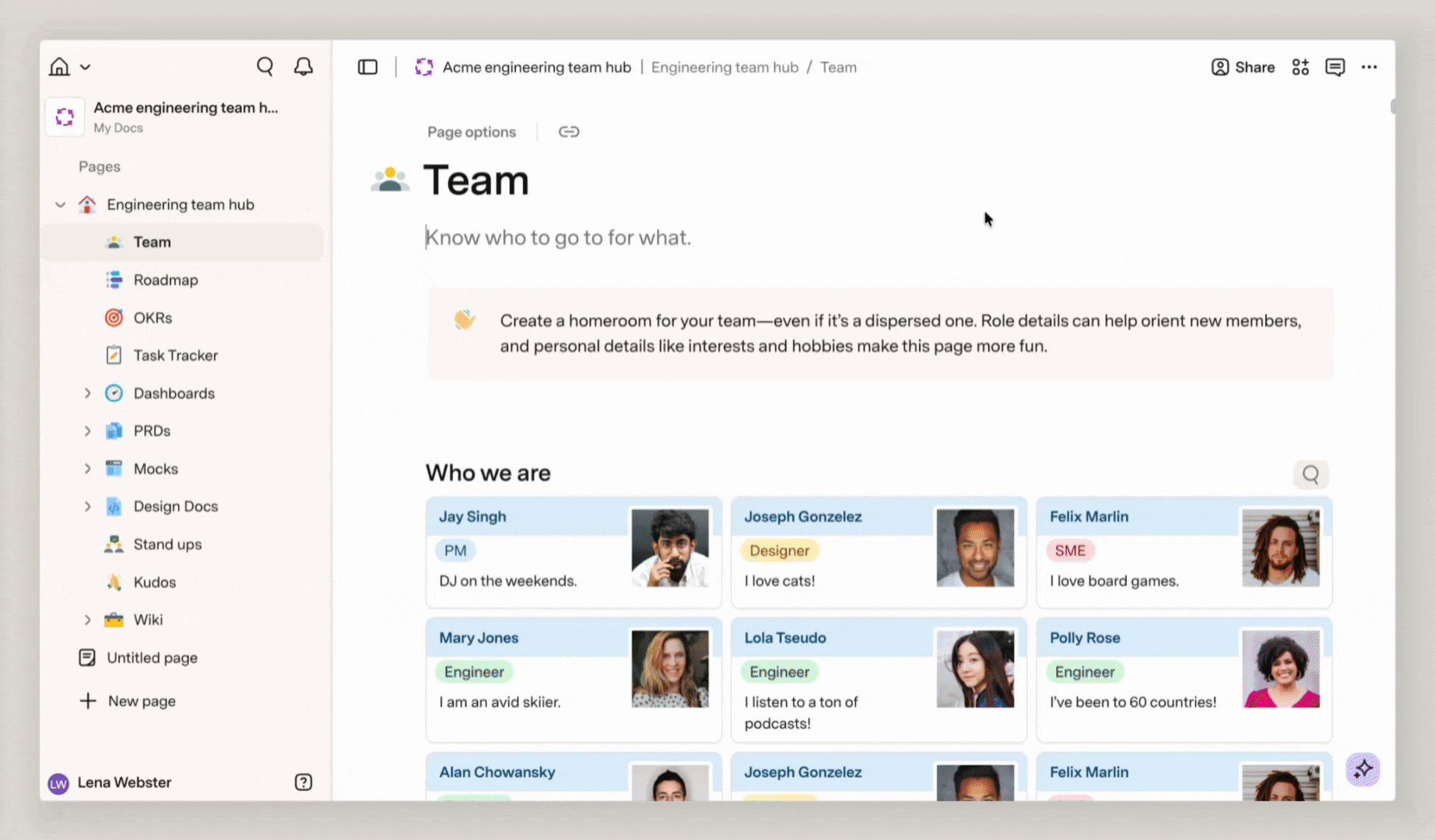The width and height of the screenshot is (1435, 840).
Task: Click the page vertical scrollbar
Action: tap(1392, 107)
